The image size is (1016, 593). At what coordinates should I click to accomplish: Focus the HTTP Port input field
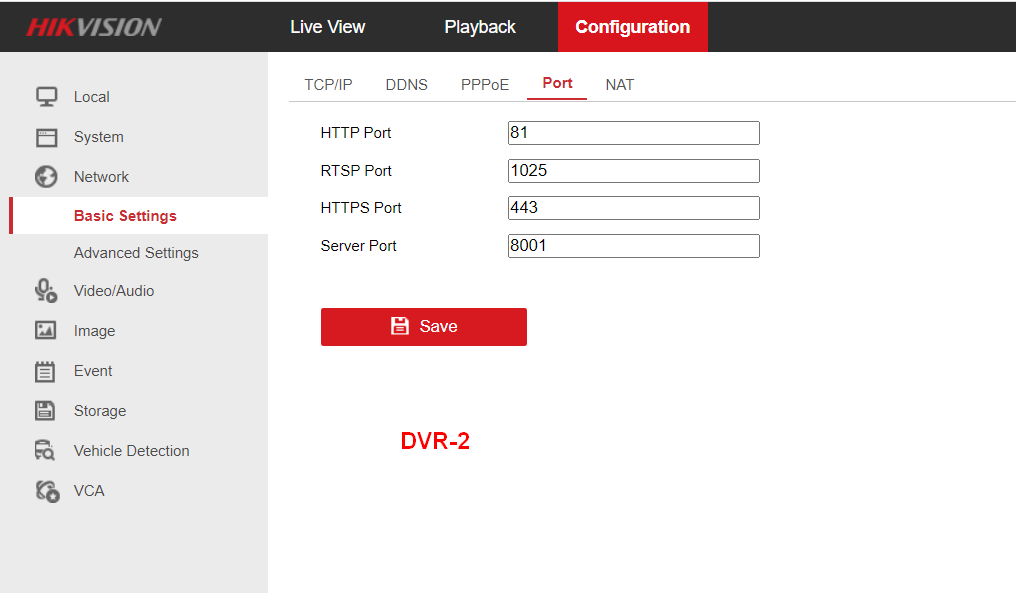(x=633, y=133)
